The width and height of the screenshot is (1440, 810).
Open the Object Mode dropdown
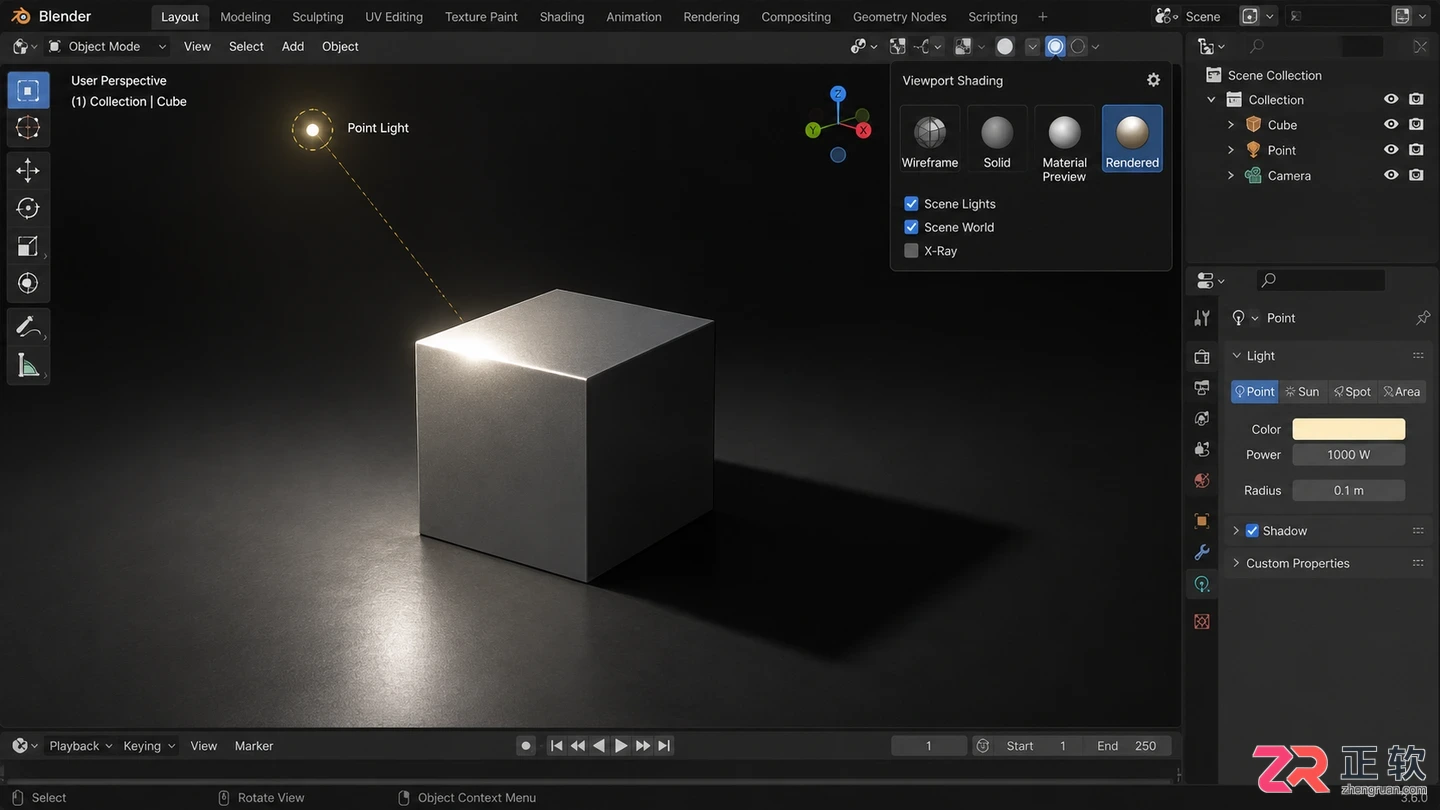click(107, 46)
